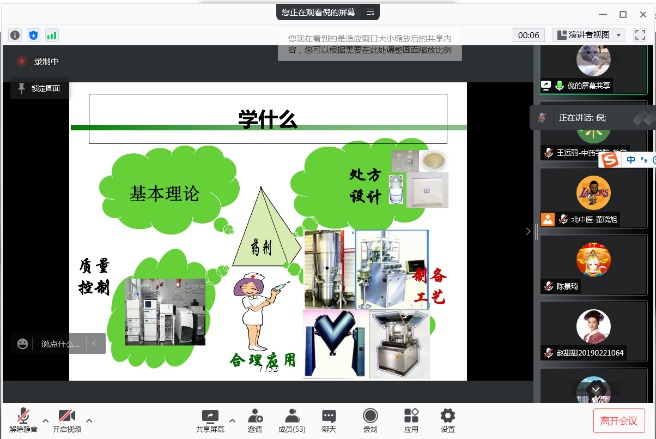Unmute the microphone in the bottom toolbar
656x439 pixels.
coord(22,417)
